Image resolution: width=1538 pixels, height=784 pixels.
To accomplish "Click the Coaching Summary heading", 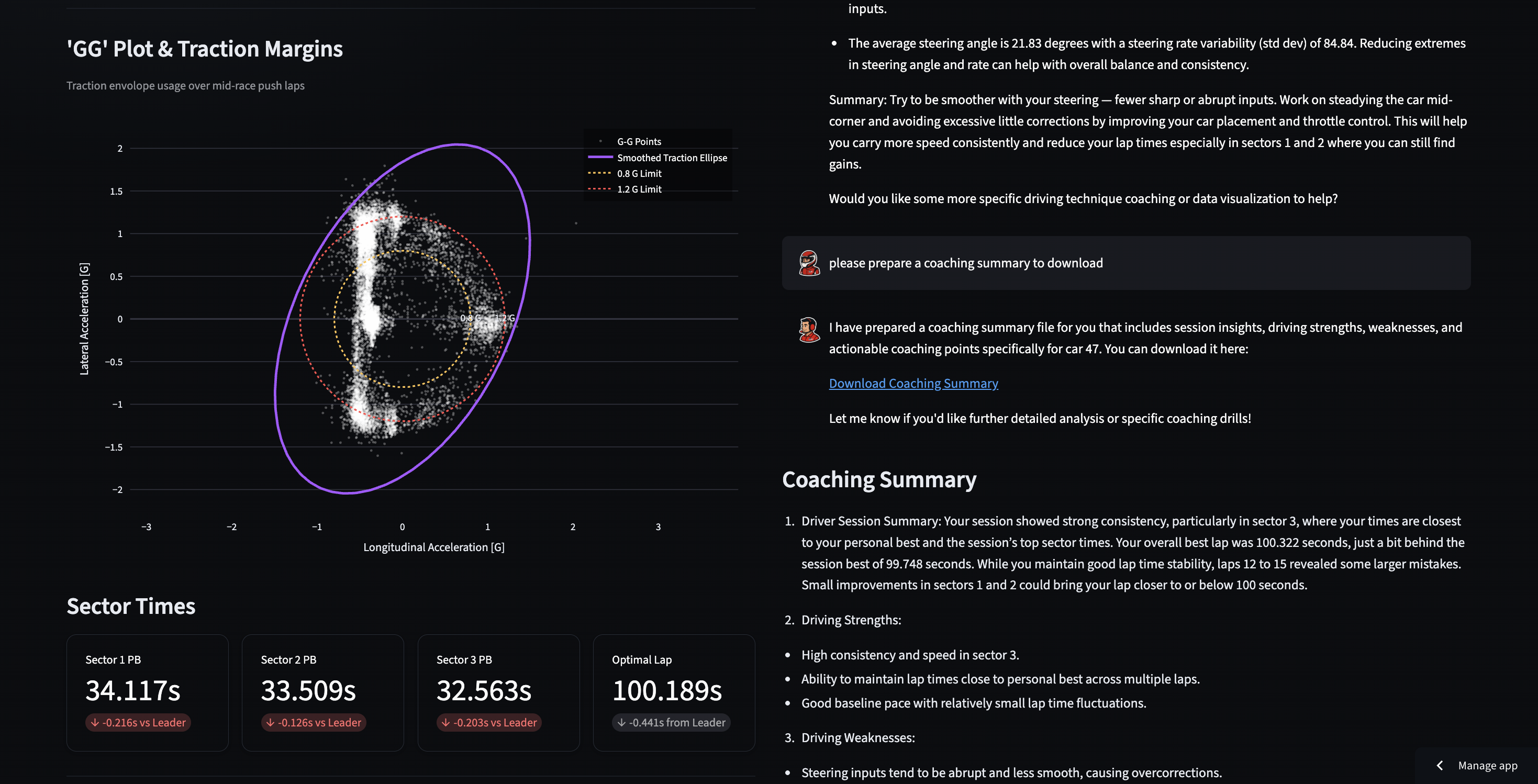I will coord(879,479).
